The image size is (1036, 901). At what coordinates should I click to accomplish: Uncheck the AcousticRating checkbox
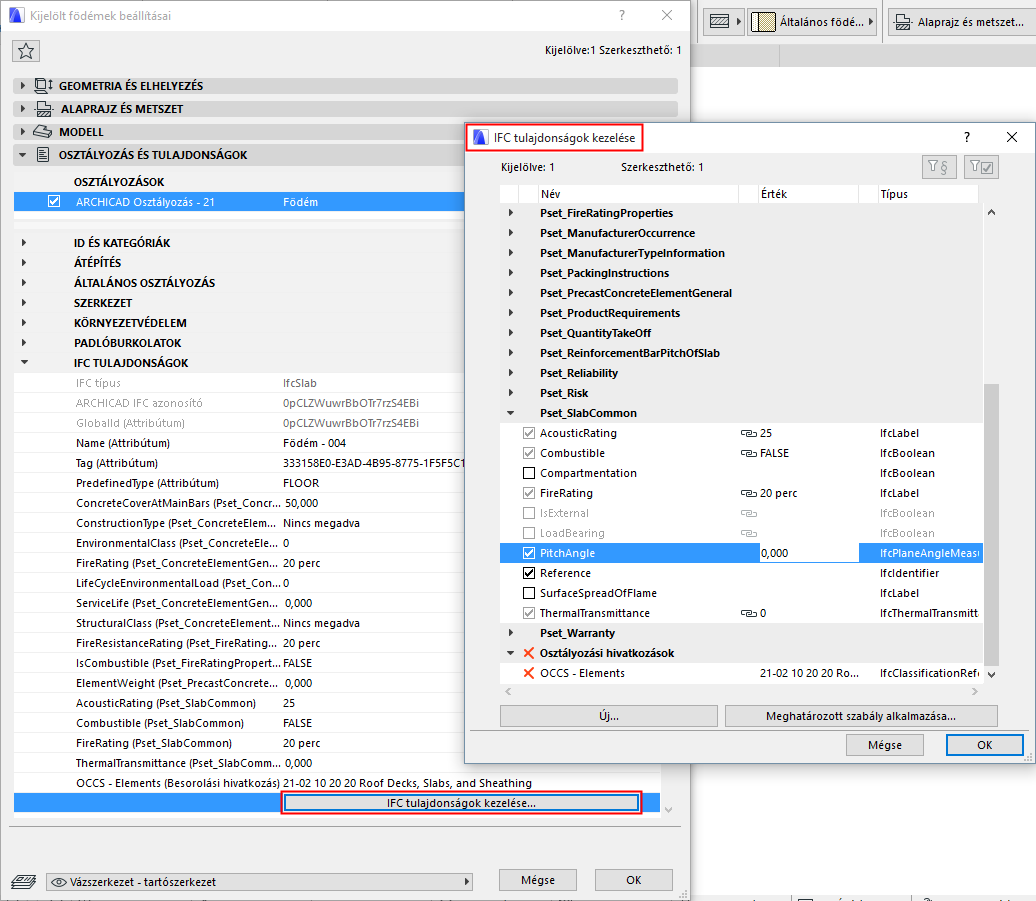coord(529,433)
